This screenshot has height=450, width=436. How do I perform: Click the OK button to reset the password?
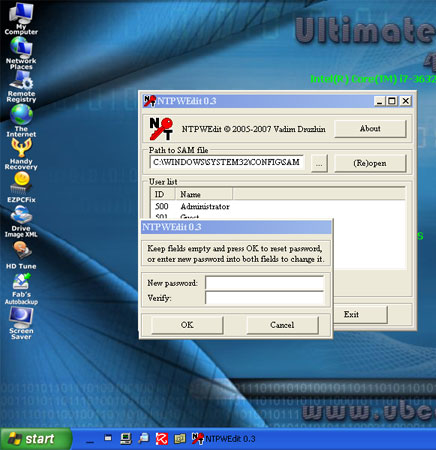187,325
